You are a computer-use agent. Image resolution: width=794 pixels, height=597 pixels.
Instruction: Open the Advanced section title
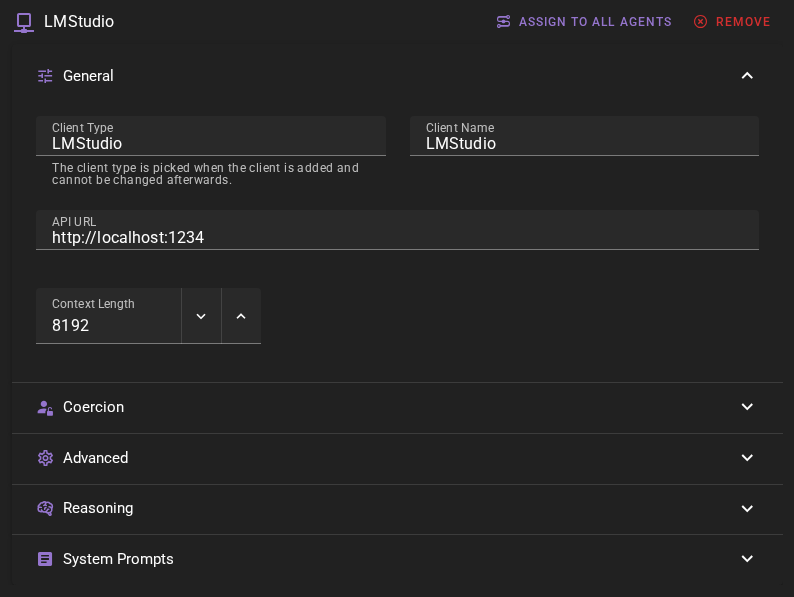(95, 458)
